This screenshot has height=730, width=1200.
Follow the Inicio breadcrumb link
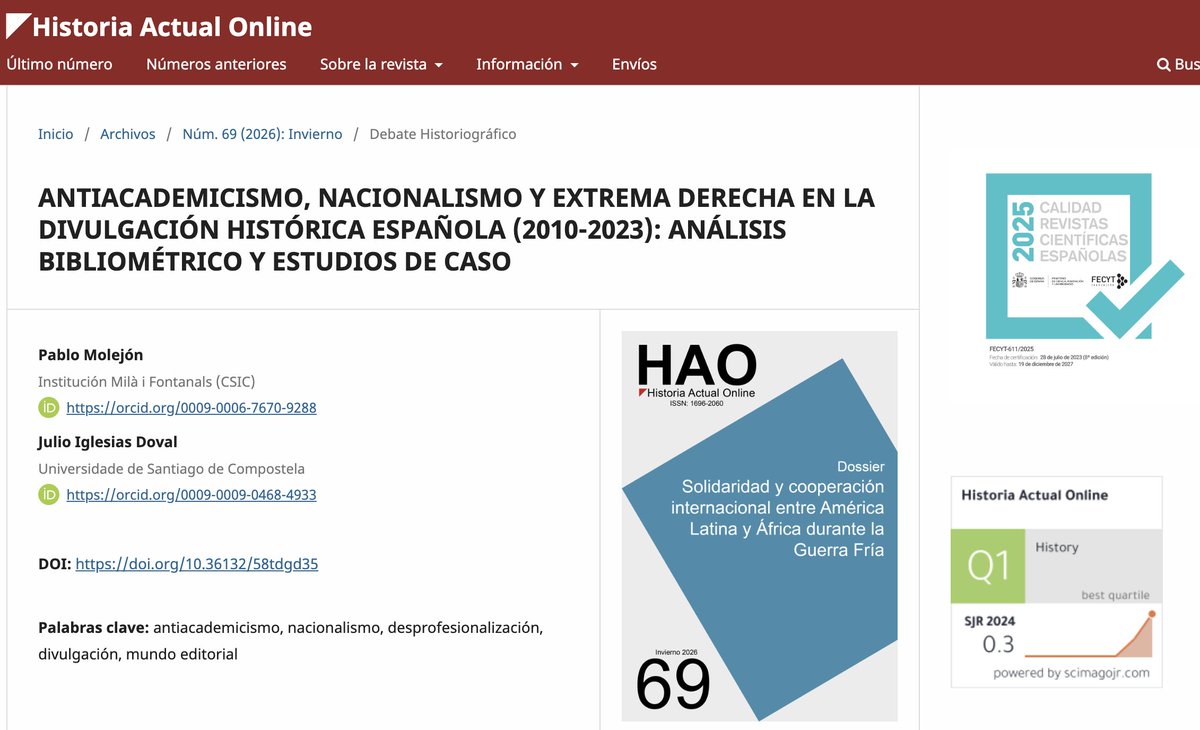(x=56, y=134)
